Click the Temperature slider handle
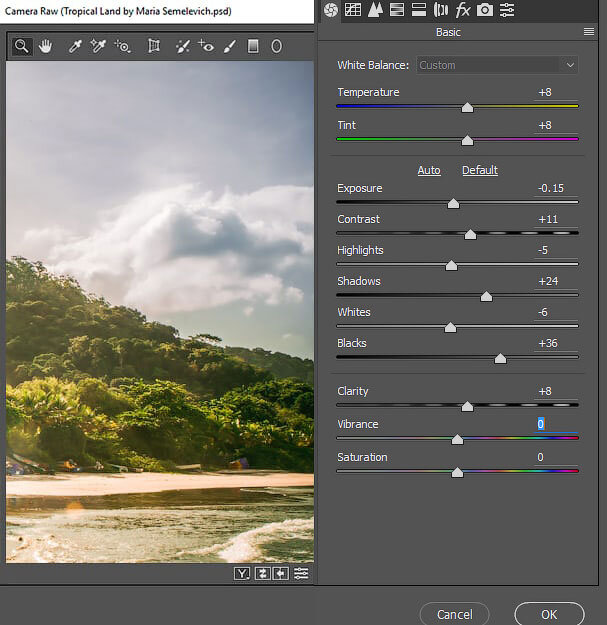Screen dimensions: 607x625 click(x=467, y=108)
